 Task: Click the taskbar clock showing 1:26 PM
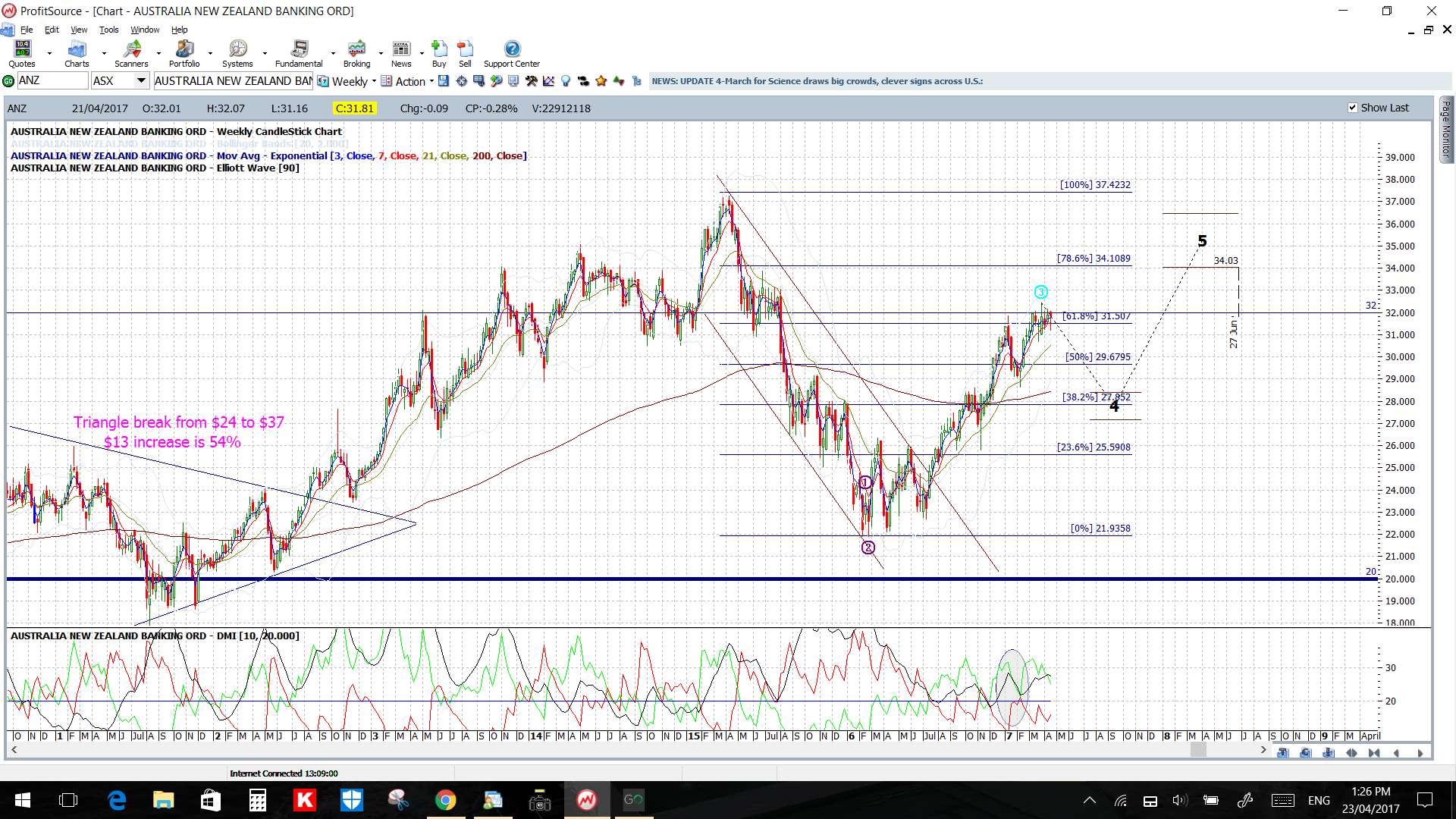(x=1371, y=800)
